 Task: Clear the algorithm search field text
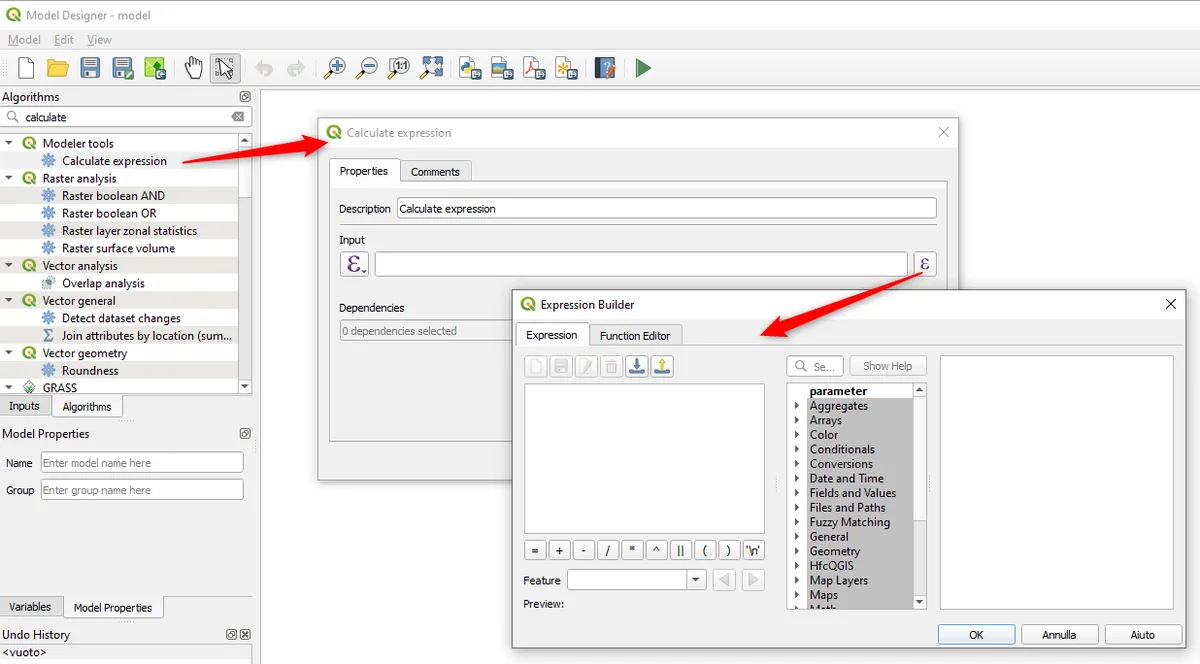pos(238,117)
